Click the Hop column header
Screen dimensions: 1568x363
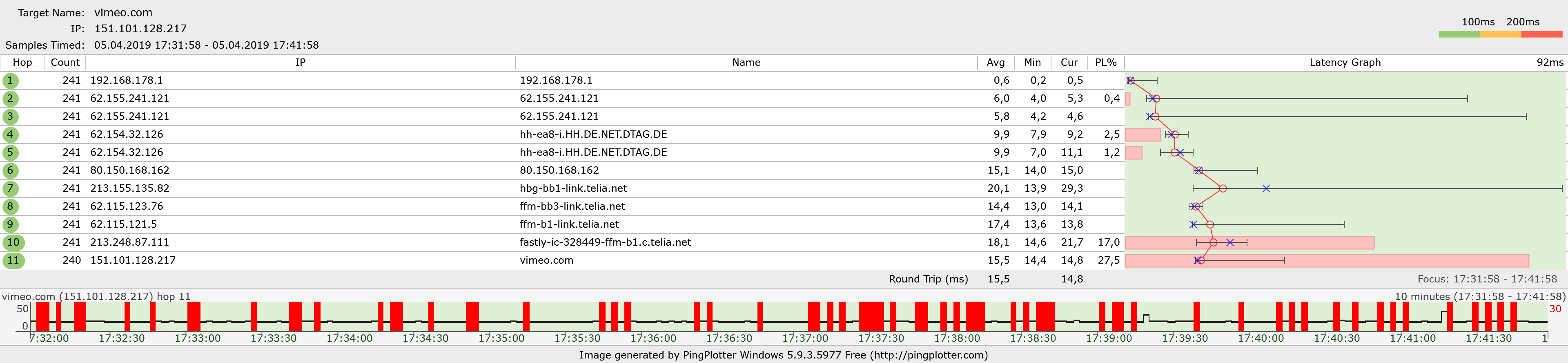(22, 62)
